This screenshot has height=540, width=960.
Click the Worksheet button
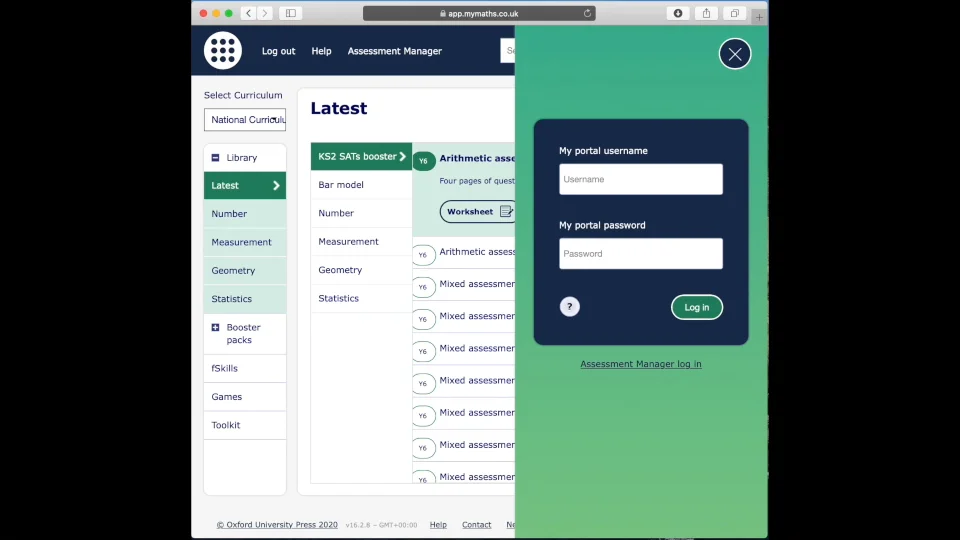click(478, 212)
